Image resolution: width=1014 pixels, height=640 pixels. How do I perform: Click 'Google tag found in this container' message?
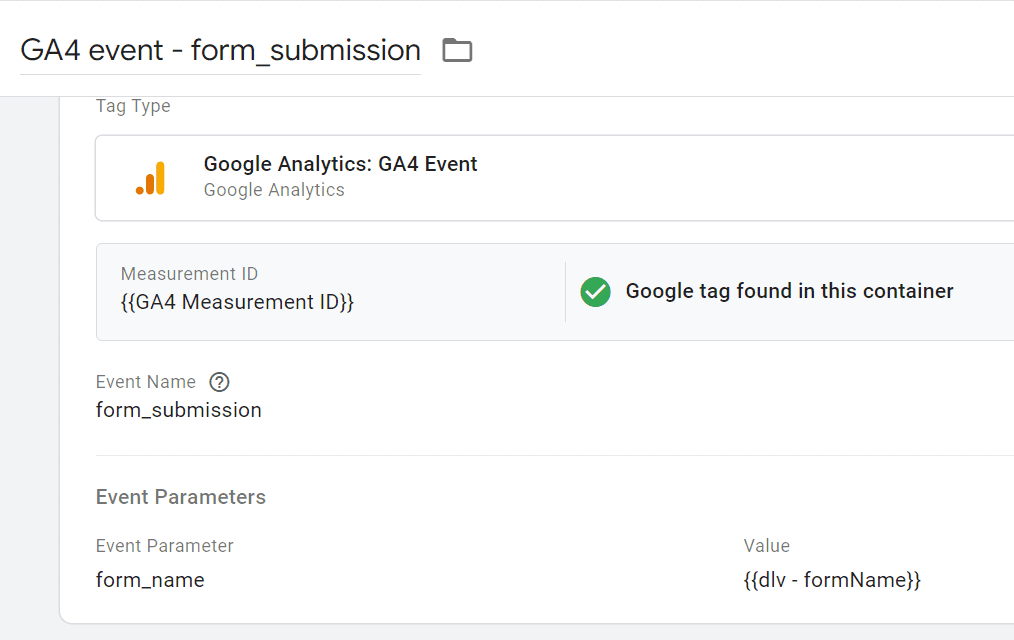point(789,291)
